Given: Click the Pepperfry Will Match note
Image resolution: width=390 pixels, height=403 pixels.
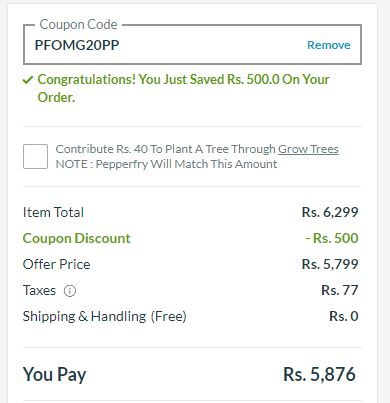Looking at the screenshot, I should (x=166, y=164).
